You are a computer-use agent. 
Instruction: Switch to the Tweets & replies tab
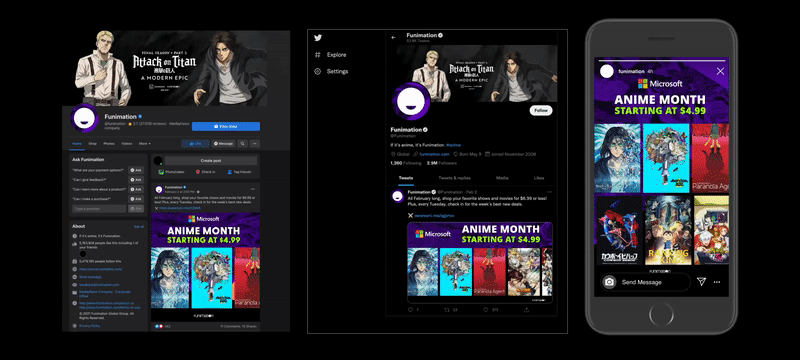(454, 178)
